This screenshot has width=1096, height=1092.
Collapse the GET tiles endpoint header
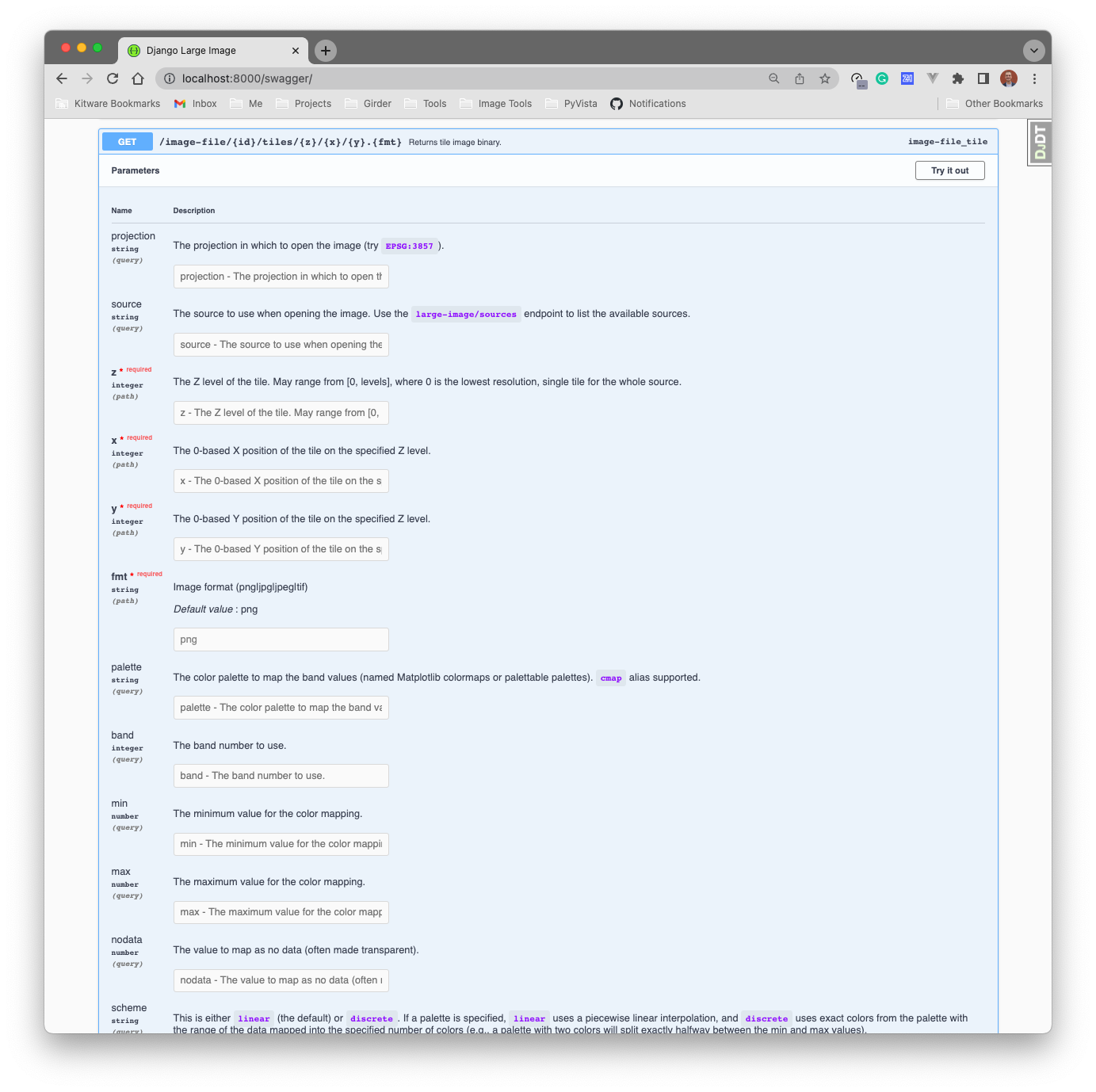548,142
